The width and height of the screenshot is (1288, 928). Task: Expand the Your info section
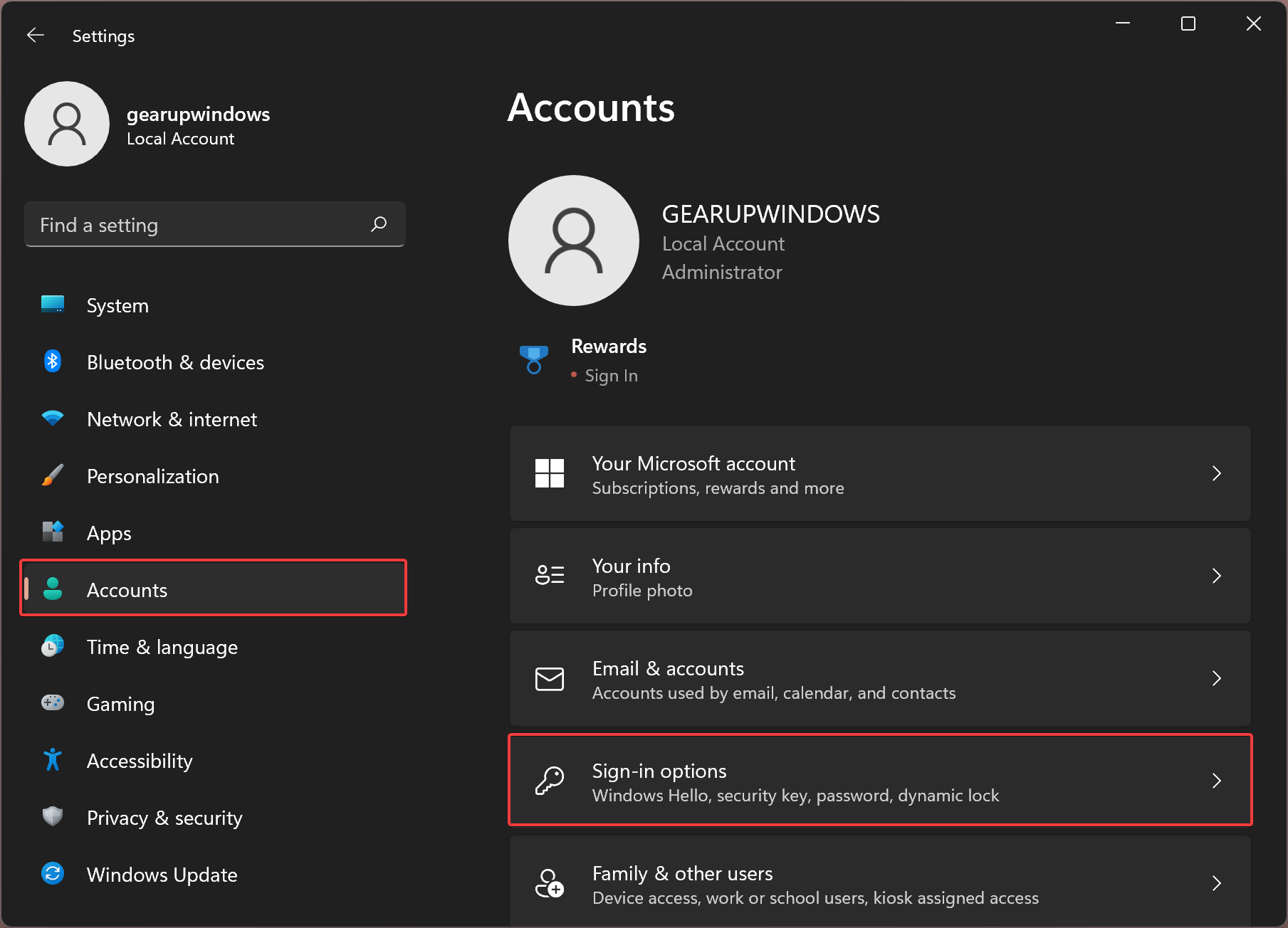click(879, 576)
